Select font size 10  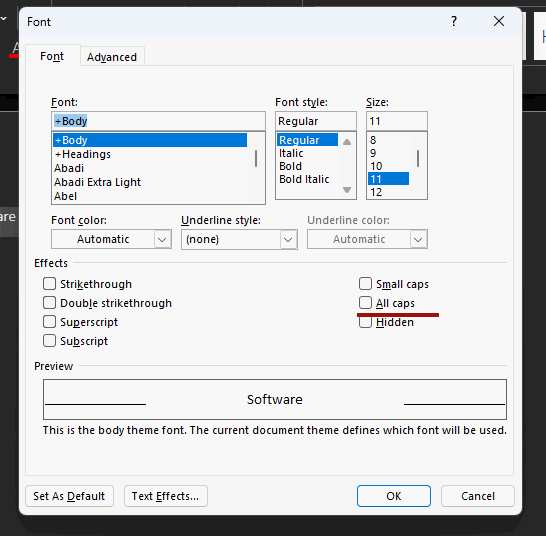[388, 166]
